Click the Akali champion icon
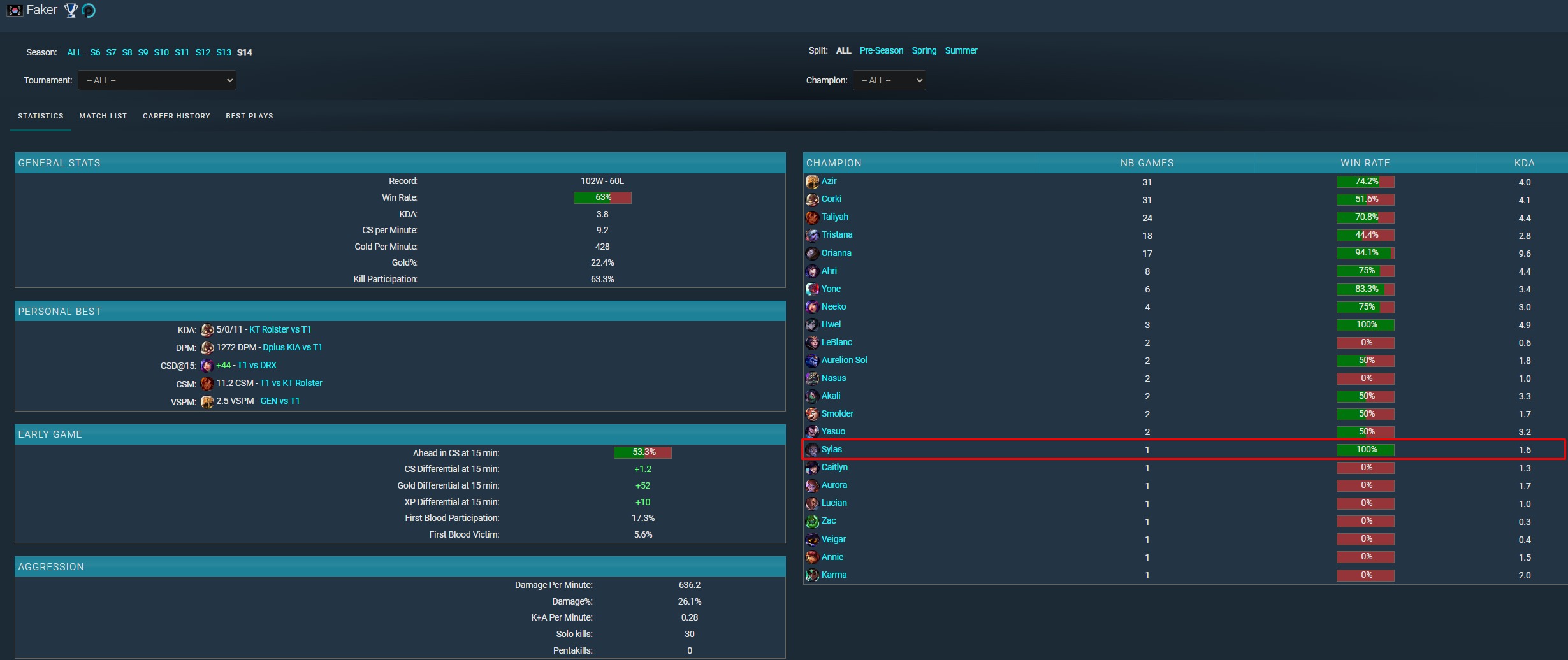The image size is (1568, 660). coord(812,396)
